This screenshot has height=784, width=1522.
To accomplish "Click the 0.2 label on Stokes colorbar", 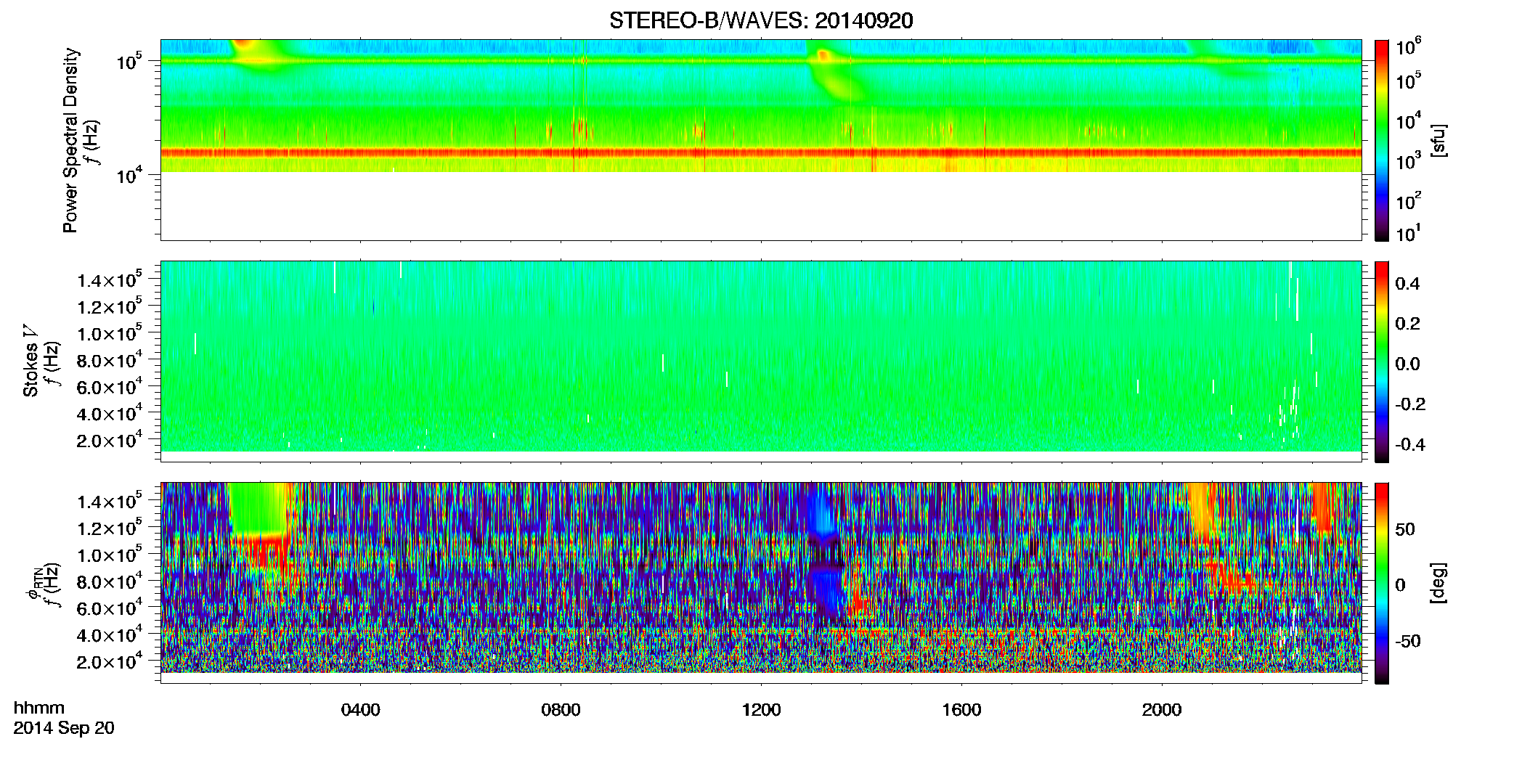I will [1407, 324].
